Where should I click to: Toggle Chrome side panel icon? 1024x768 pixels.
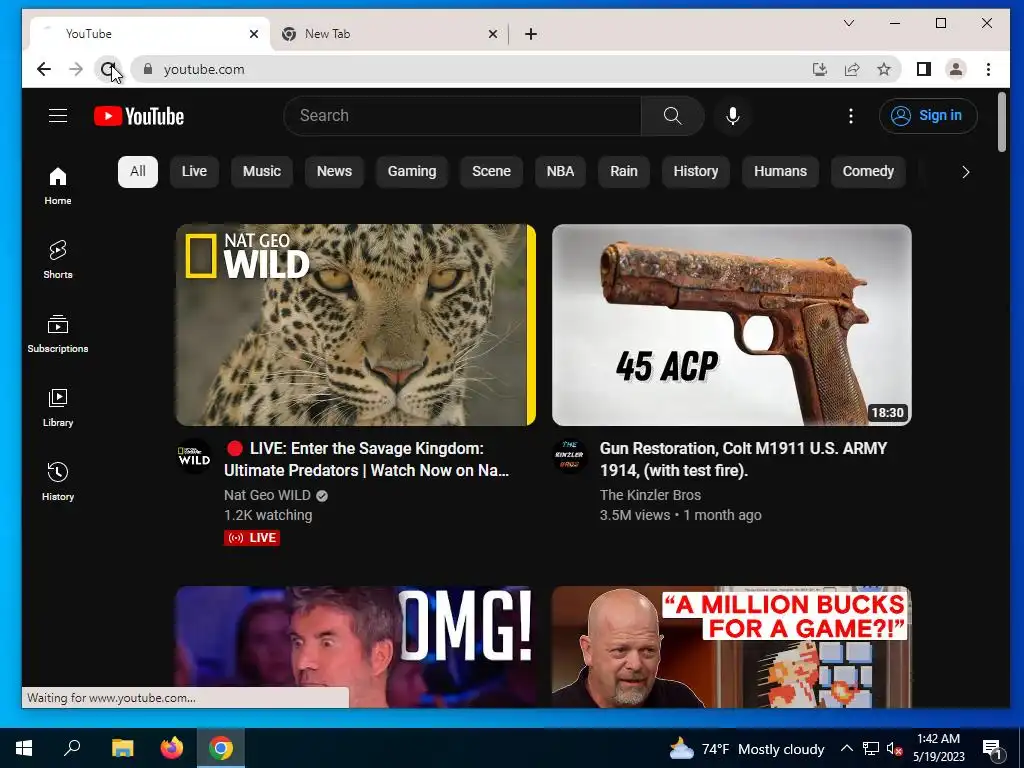[923, 69]
